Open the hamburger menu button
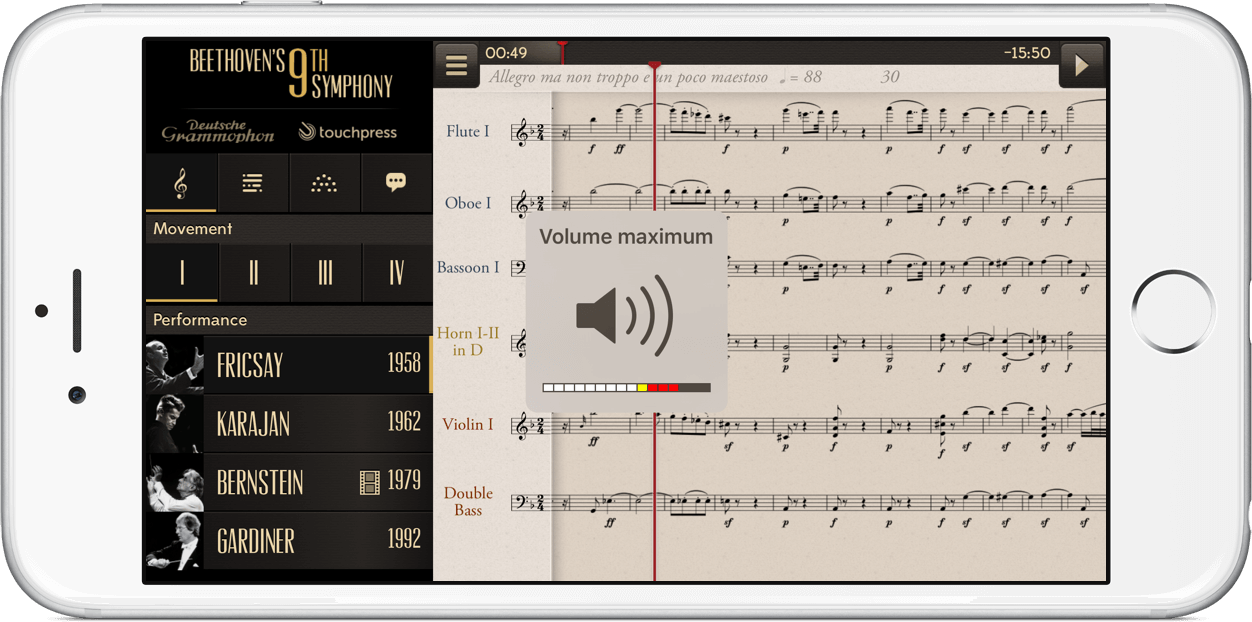Viewport: 1252px width, 622px height. pyautogui.click(x=457, y=66)
